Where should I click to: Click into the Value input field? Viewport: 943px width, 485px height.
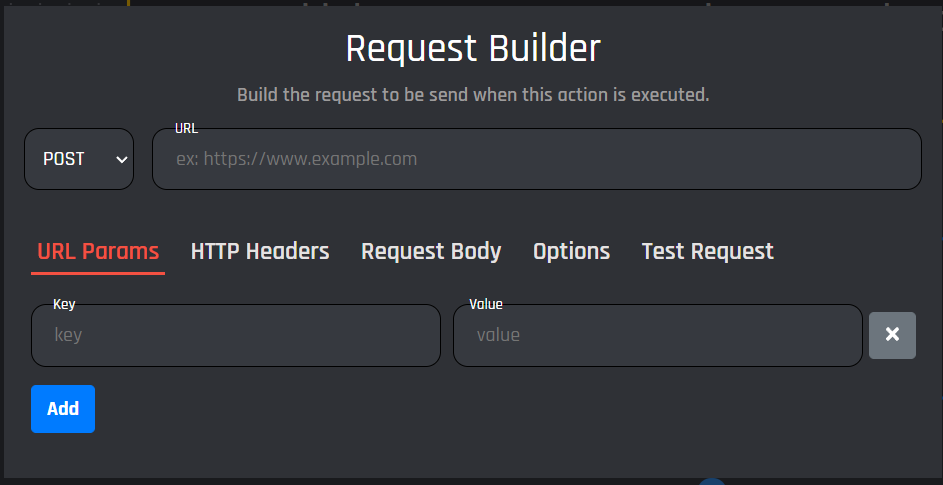(657, 335)
